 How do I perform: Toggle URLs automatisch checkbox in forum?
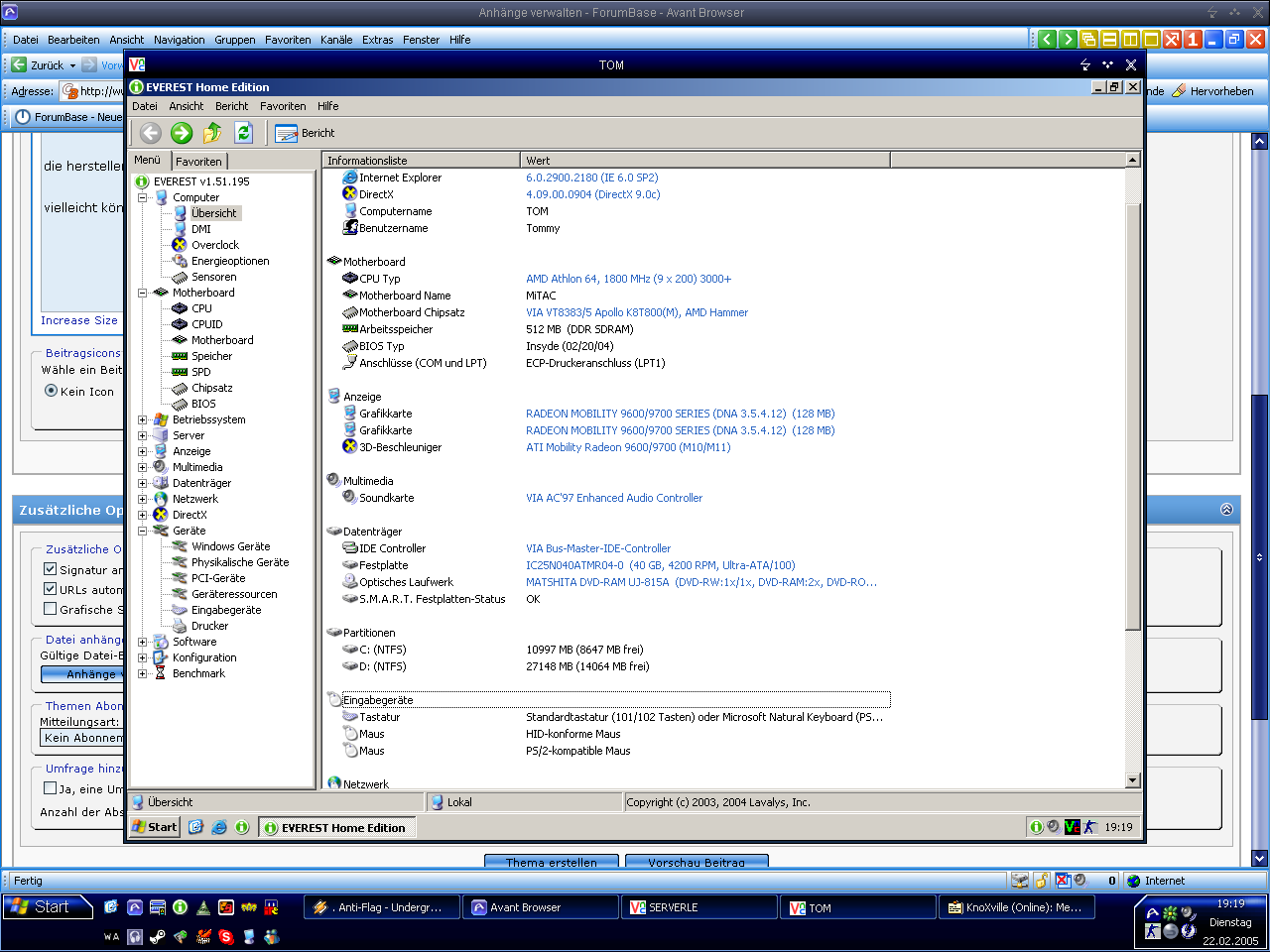[50, 588]
